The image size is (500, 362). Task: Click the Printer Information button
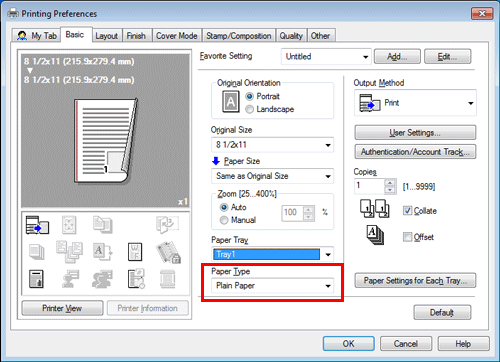(148, 308)
